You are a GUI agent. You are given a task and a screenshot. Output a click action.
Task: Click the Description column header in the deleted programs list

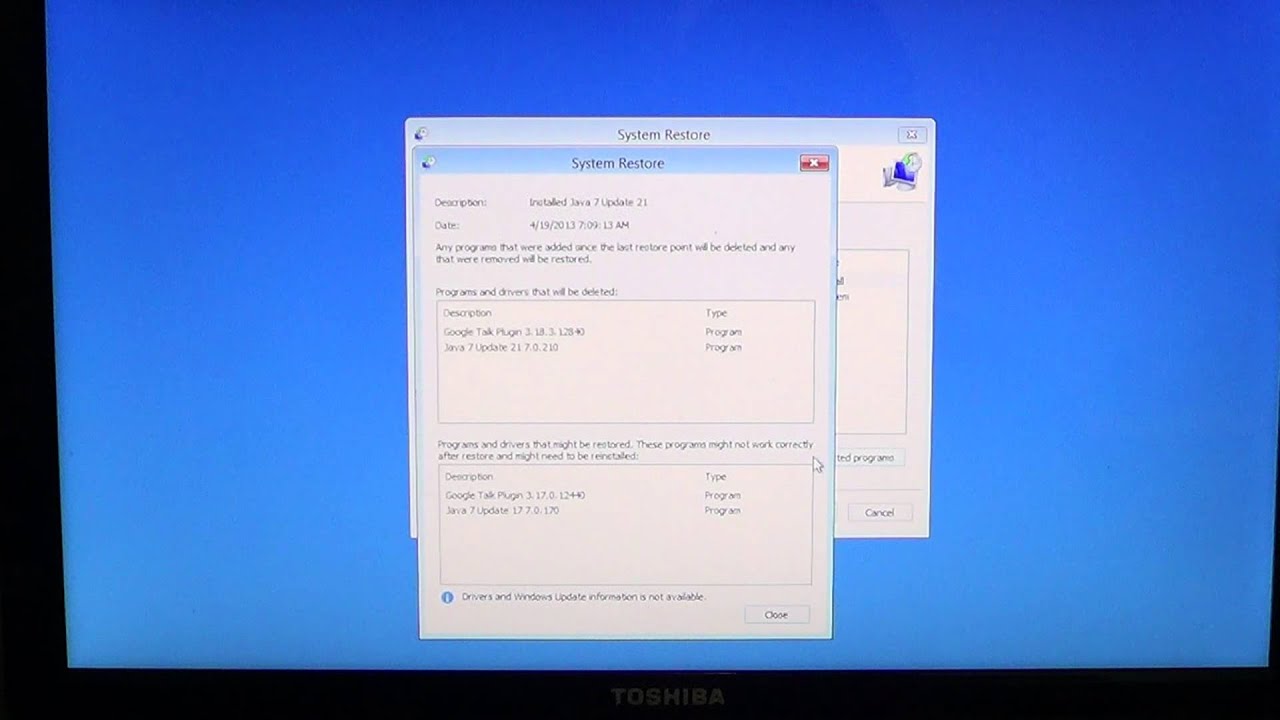point(467,313)
